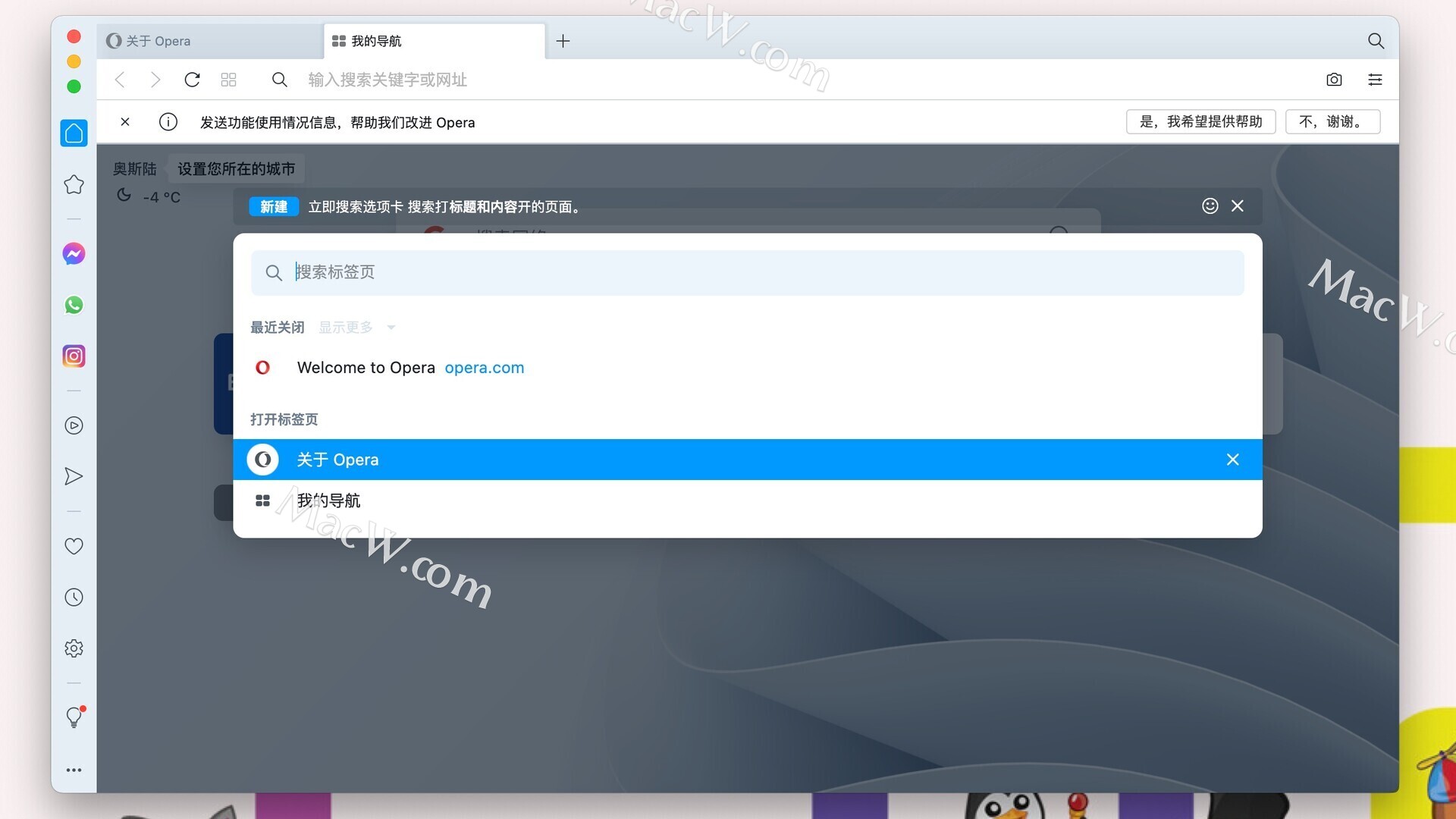Open the Bookmarks star sidebar icon
Image resolution: width=1456 pixels, height=819 pixels.
click(x=74, y=184)
